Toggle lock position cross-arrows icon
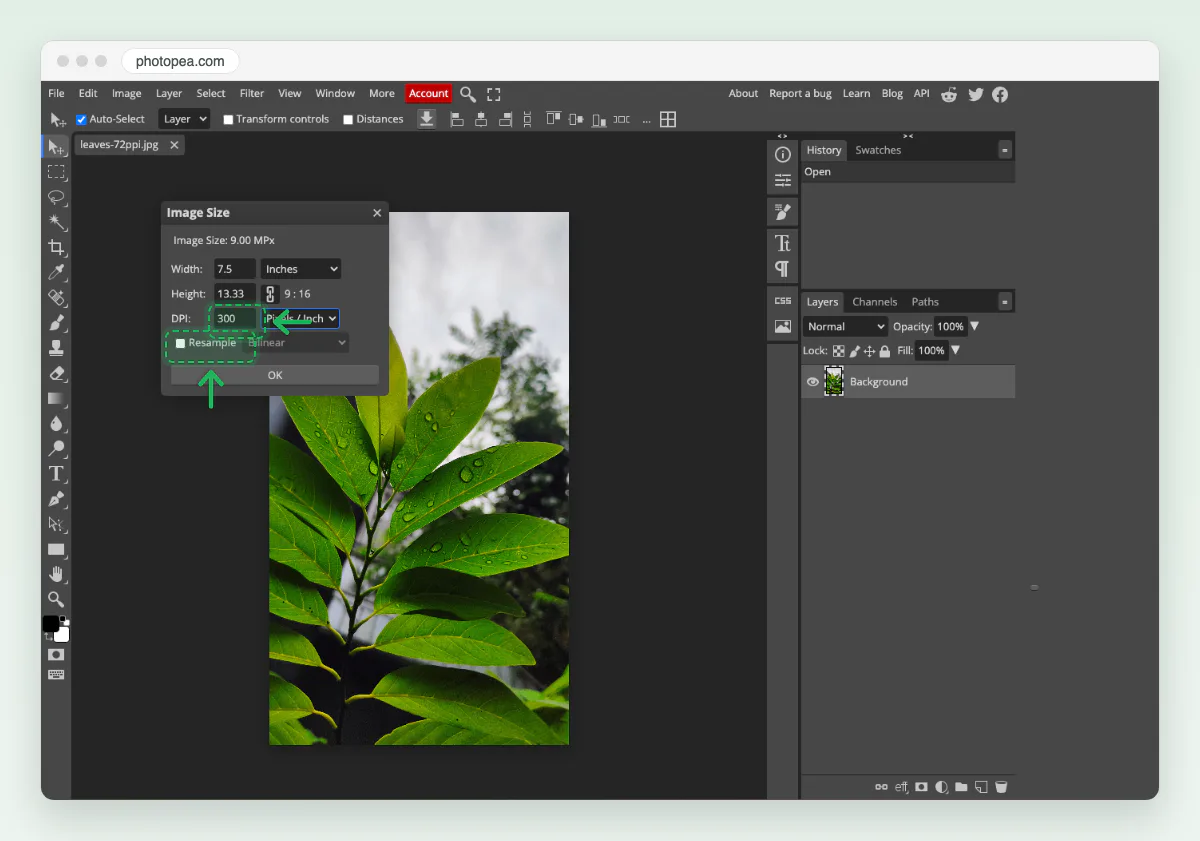The height and width of the screenshot is (841, 1200). coord(869,351)
